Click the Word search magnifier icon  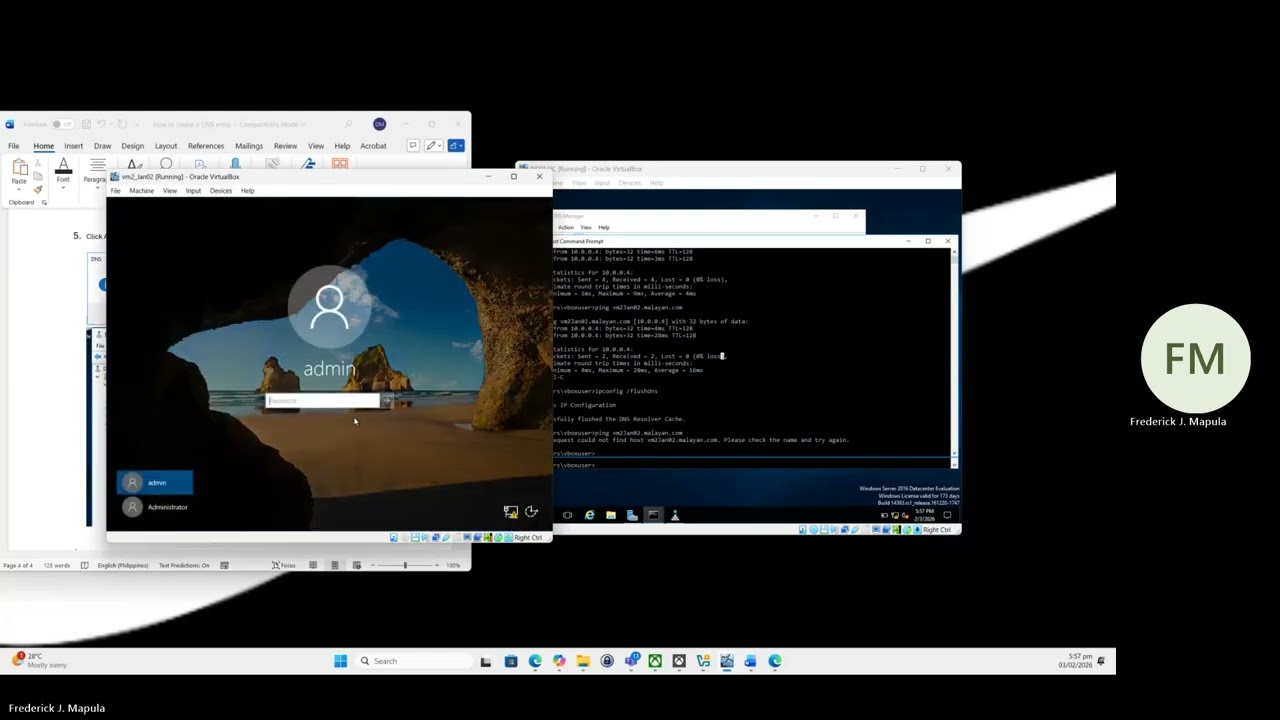coord(348,124)
